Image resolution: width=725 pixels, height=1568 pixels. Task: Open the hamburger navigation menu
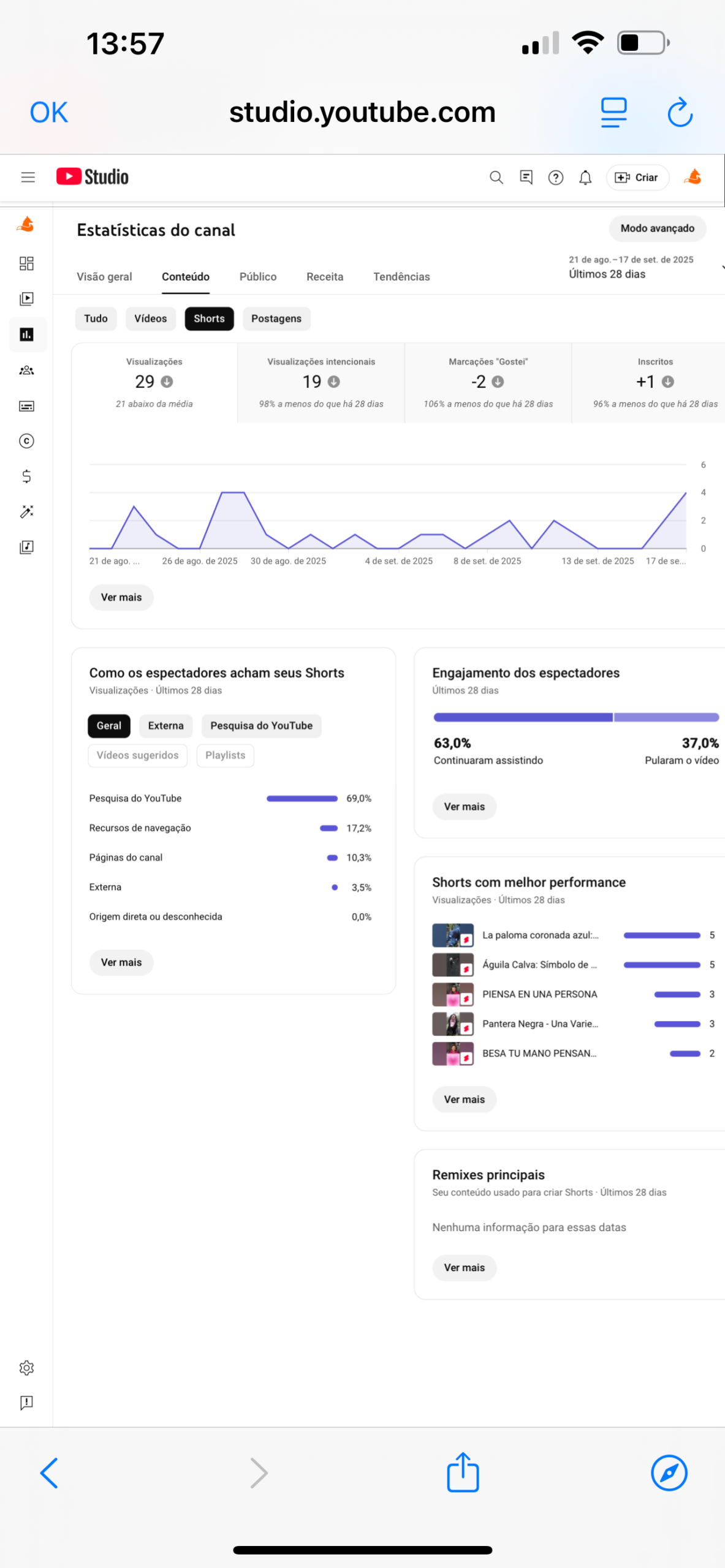pyautogui.click(x=28, y=178)
